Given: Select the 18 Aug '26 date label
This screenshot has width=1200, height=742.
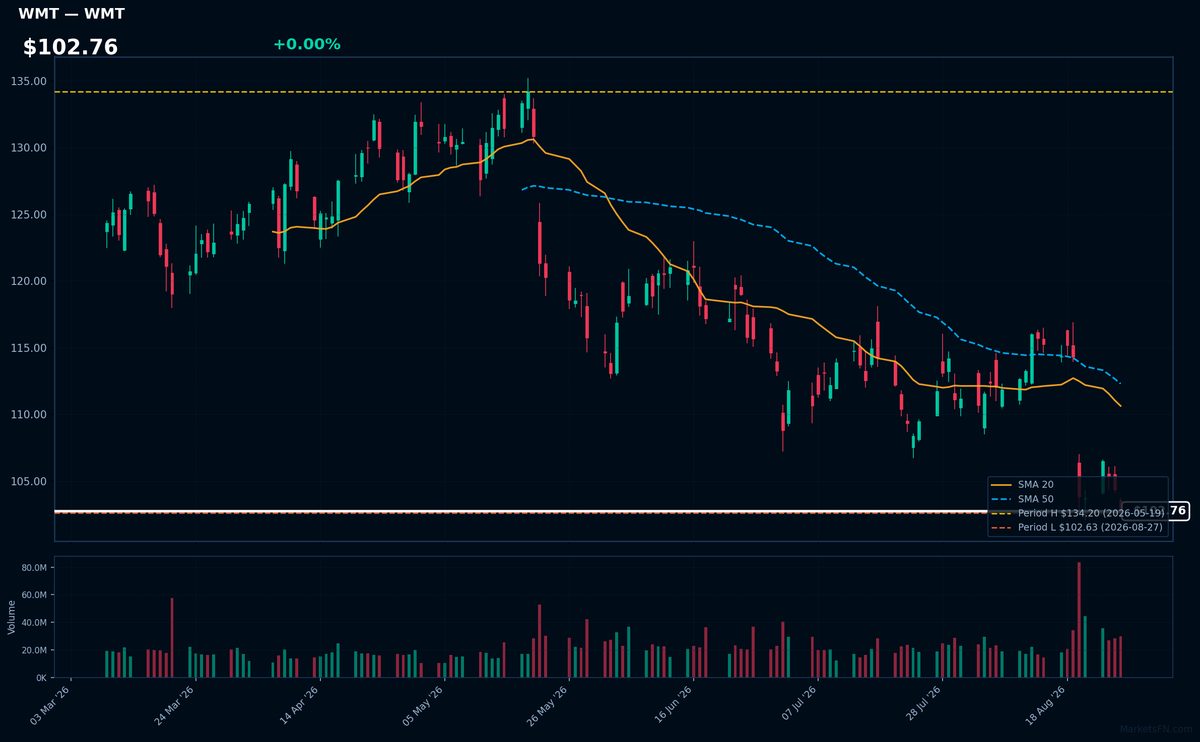Looking at the screenshot, I should click(1044, 706).
